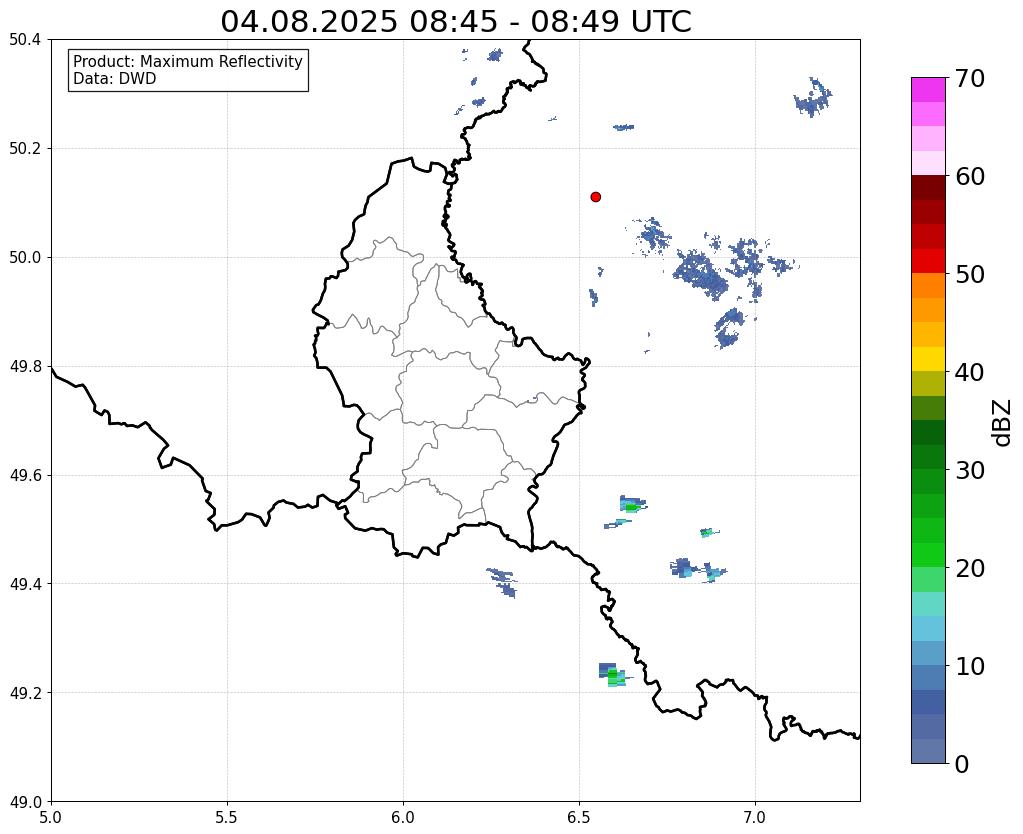Screen dimensions: 1023x834
Task: Click the colorbar tick label 70
Action: point(970,78)
